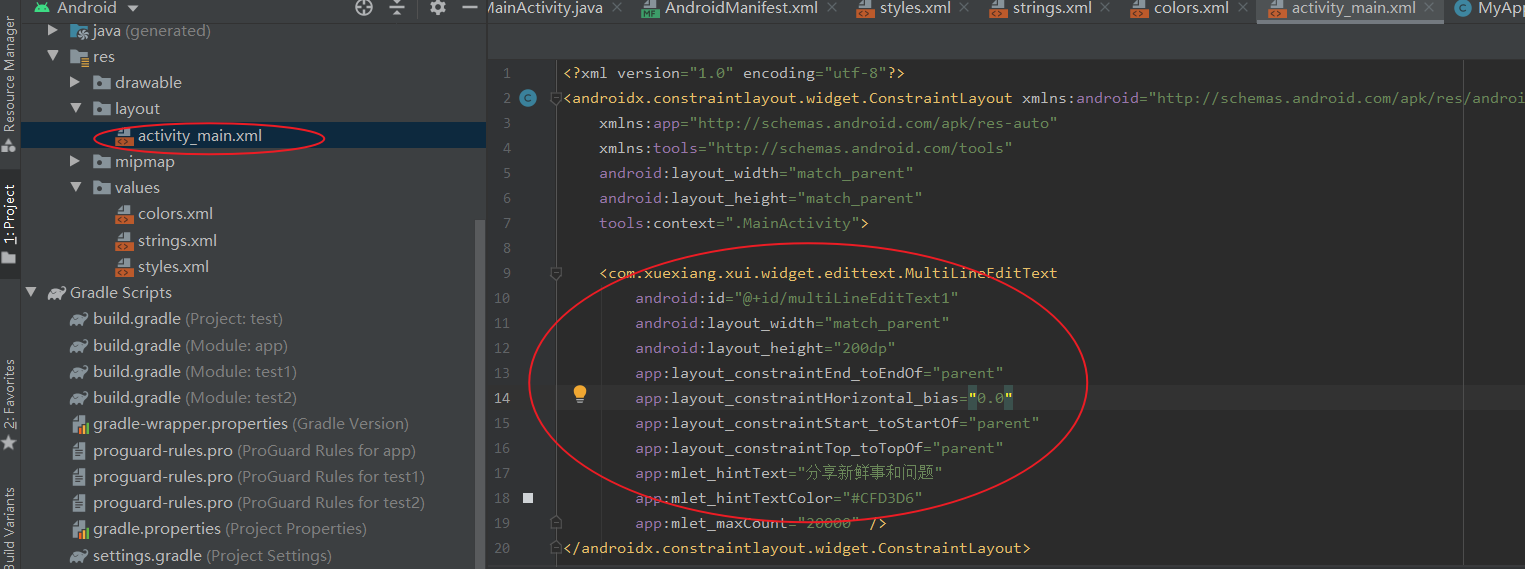Select colors.xml in the values folder

[175, 214]
